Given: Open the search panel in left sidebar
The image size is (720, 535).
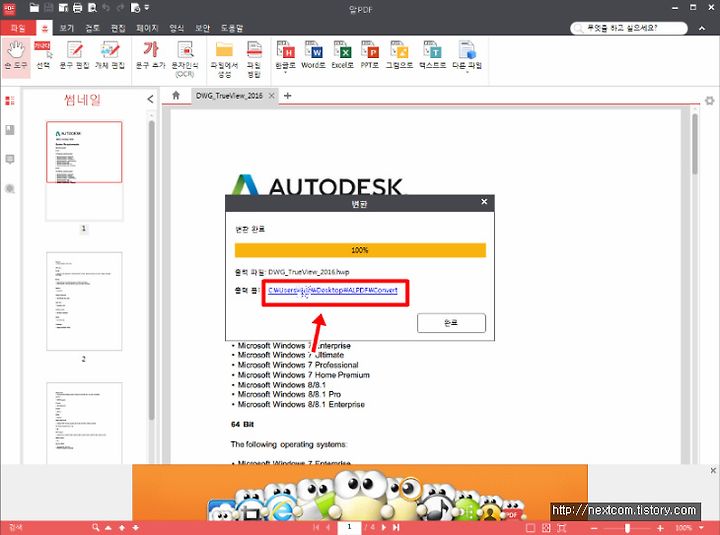Looking at the screenshot, I should click(x=10, y=189).
